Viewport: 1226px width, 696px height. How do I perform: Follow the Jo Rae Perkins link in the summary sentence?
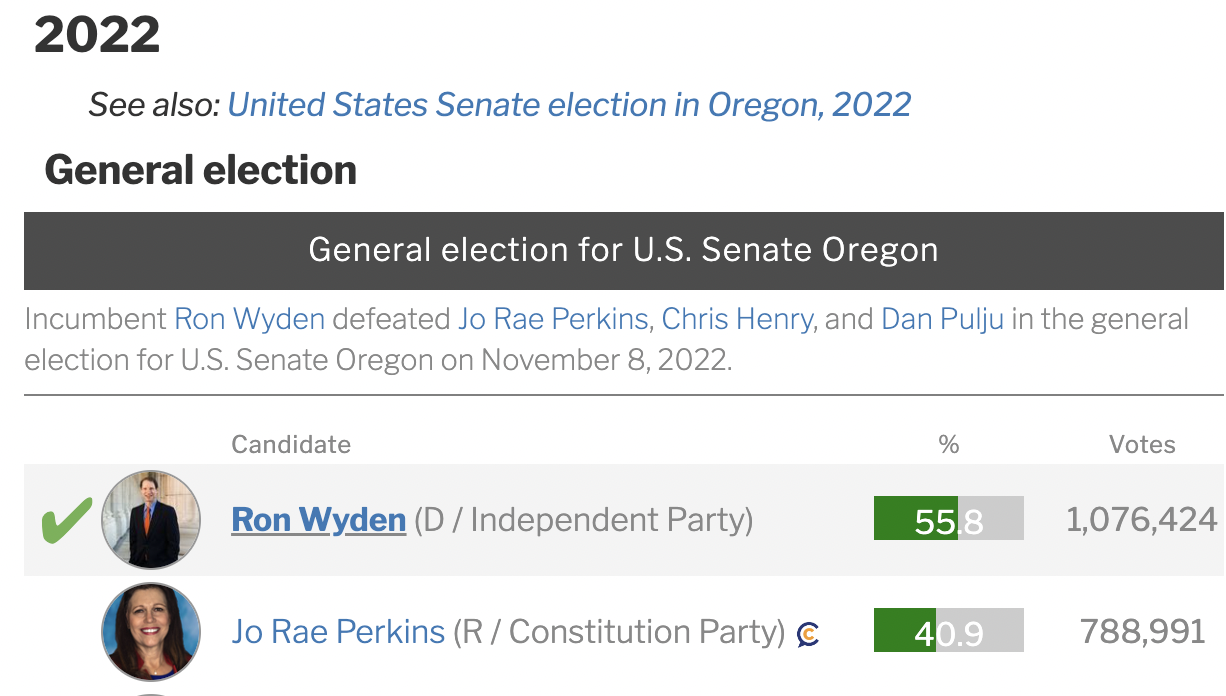[x=553, y=320]
